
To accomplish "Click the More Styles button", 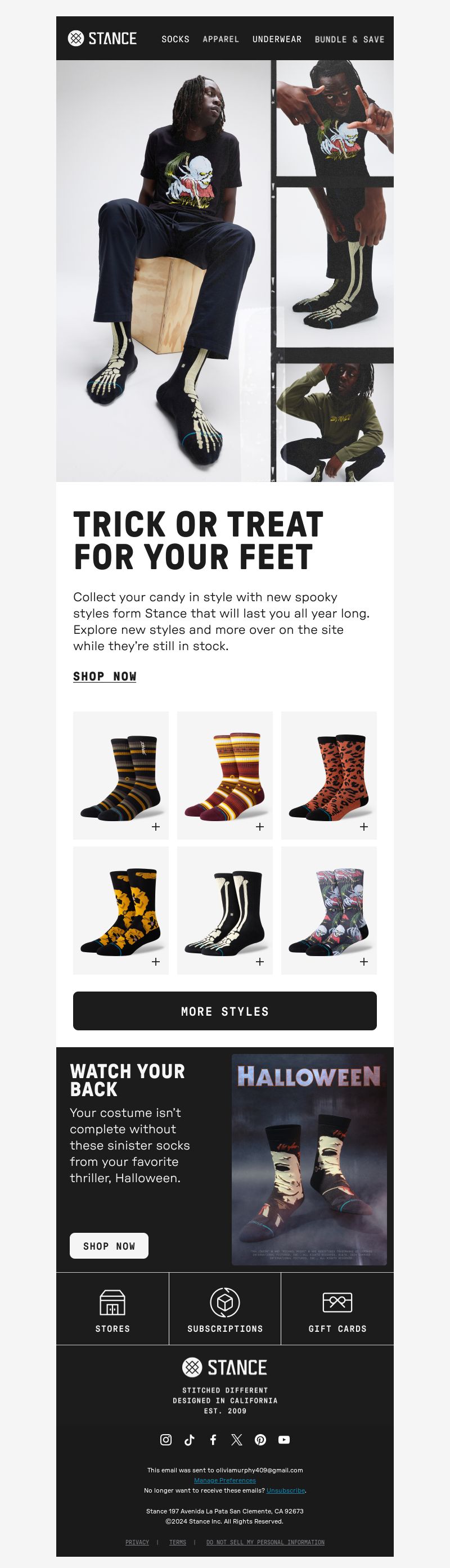I will [x=224, y=1011].
